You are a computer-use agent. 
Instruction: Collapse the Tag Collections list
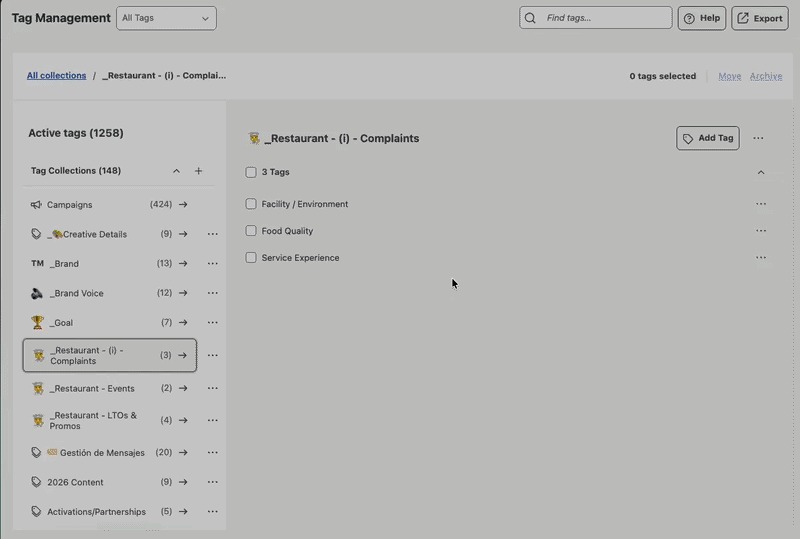pyautogui.click(x=176, y=171)
